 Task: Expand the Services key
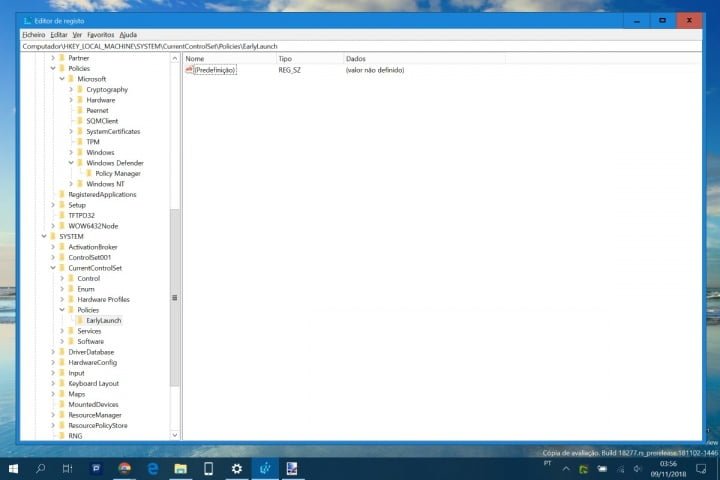[62, 331]
